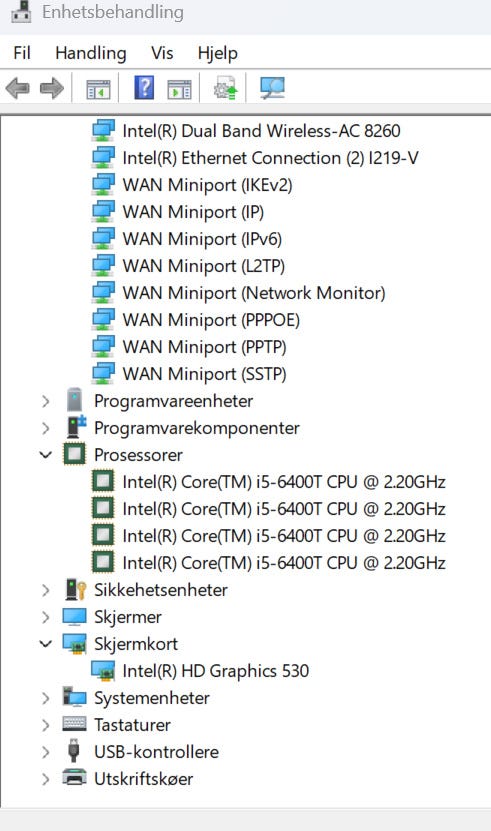The image size is (491, 831).
Task: Click the Scan for hardware changes monitor icon
Action: pyautogui.click(x=273, y=88)
